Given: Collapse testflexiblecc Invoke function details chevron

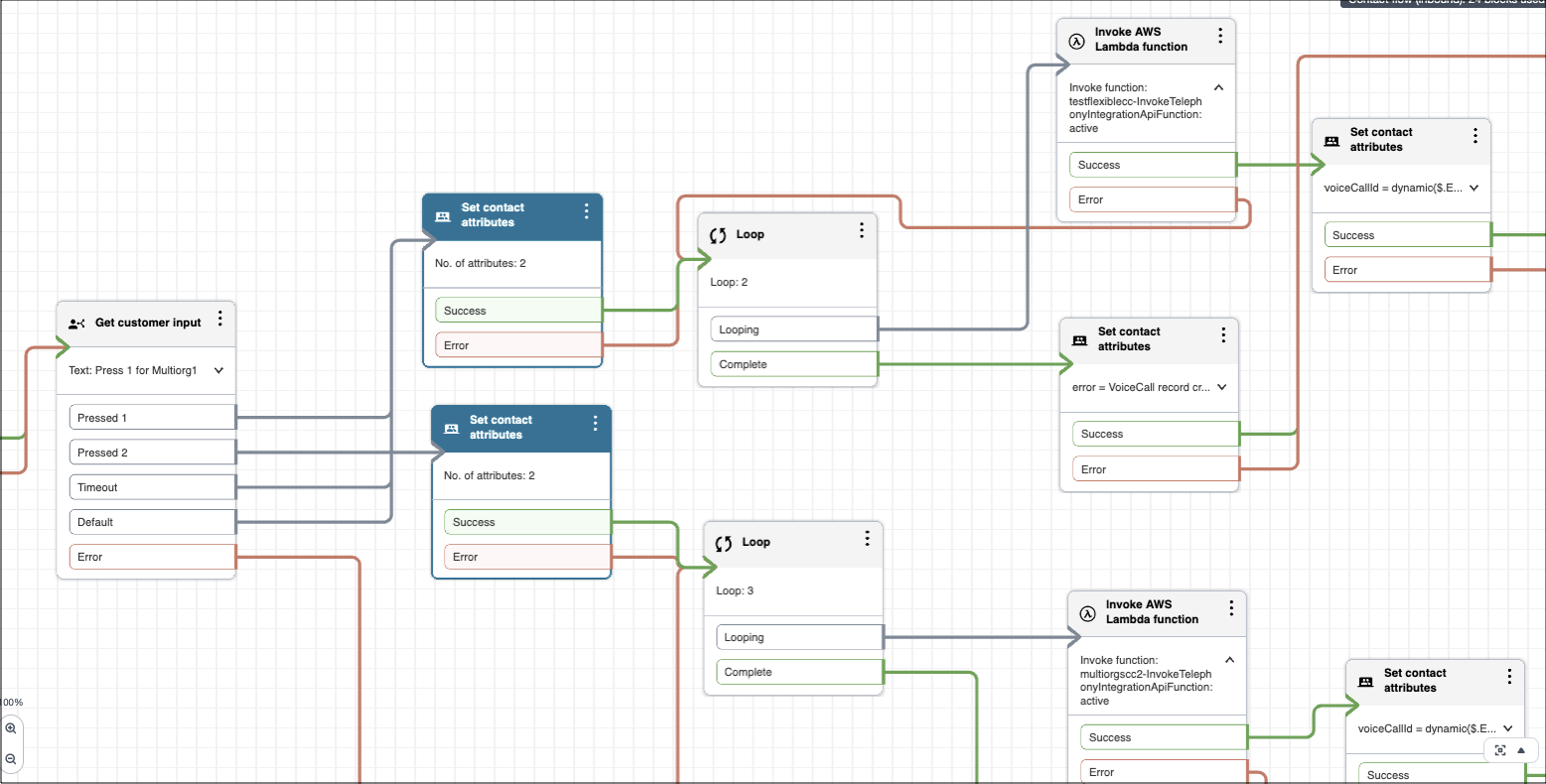Looking at the screenshot, I should [1218, 87].
